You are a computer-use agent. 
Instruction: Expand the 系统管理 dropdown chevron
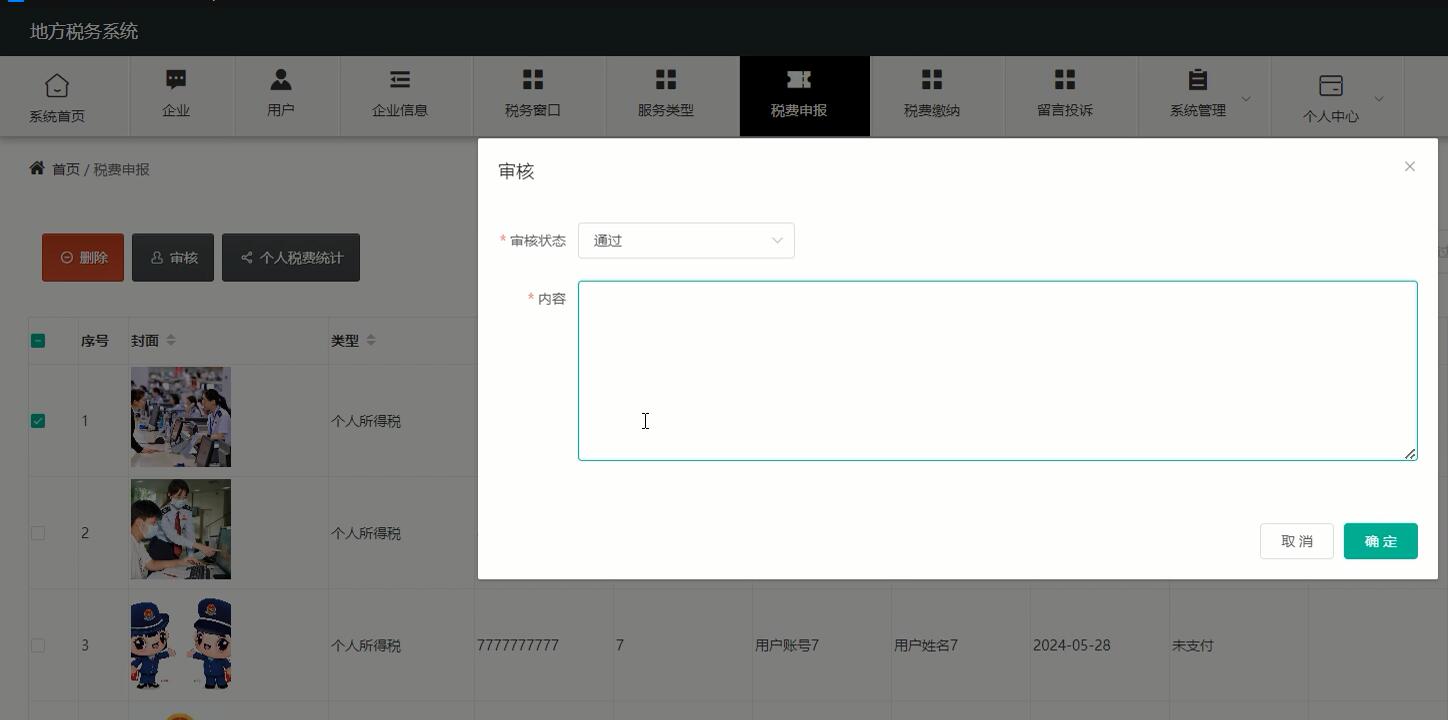click(x=1245, y=98)
